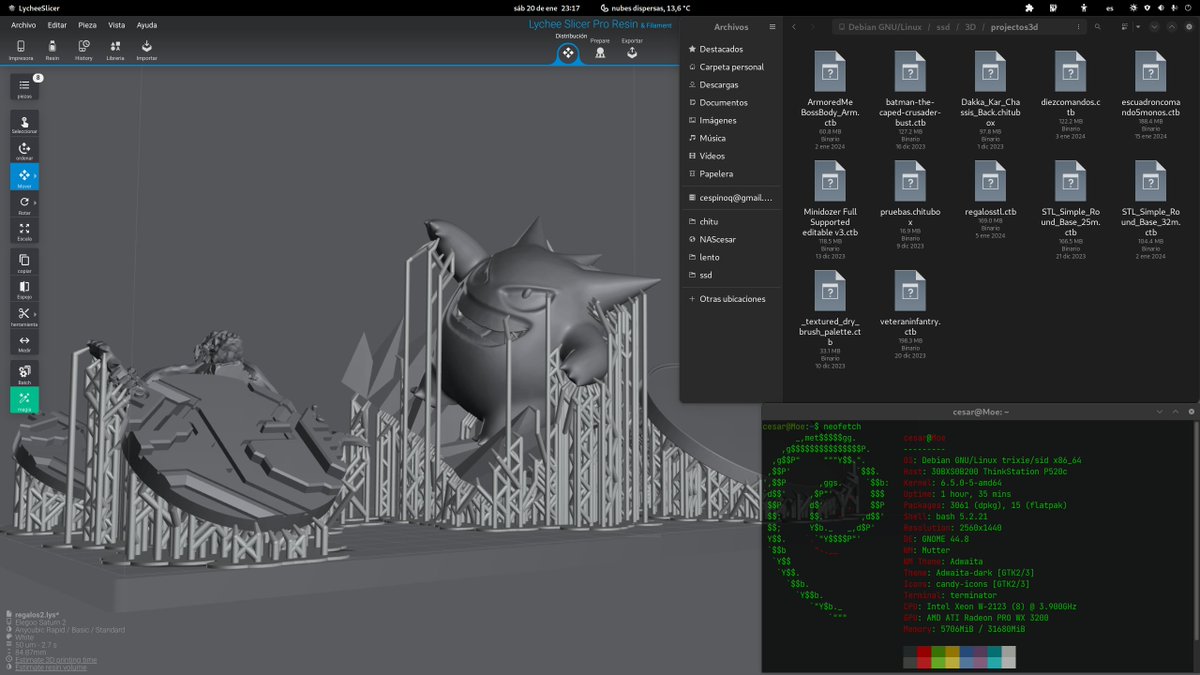Open Música folder in sidebar

(729, 138)
